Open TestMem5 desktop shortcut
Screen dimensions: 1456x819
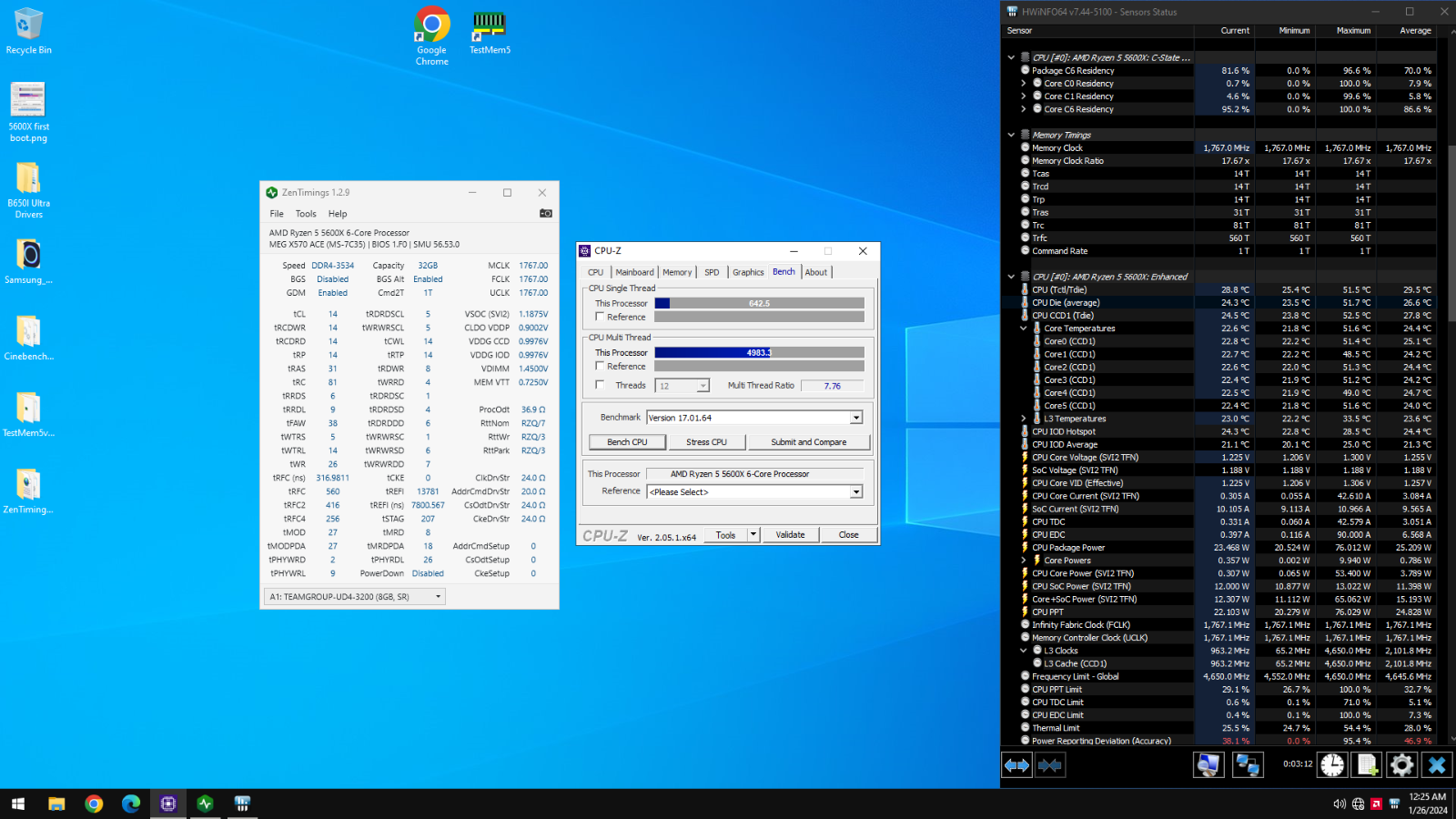point(490,33)
